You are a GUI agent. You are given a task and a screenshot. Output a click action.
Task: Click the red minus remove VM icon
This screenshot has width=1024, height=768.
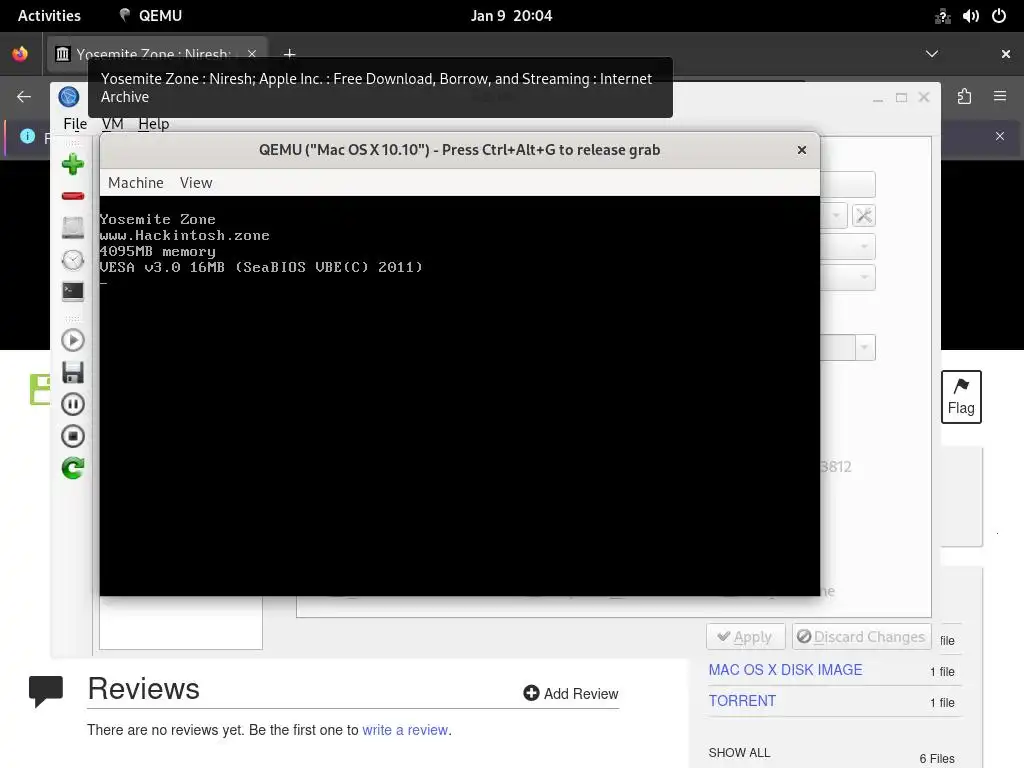pyautogui.click(x=72, y=196)
